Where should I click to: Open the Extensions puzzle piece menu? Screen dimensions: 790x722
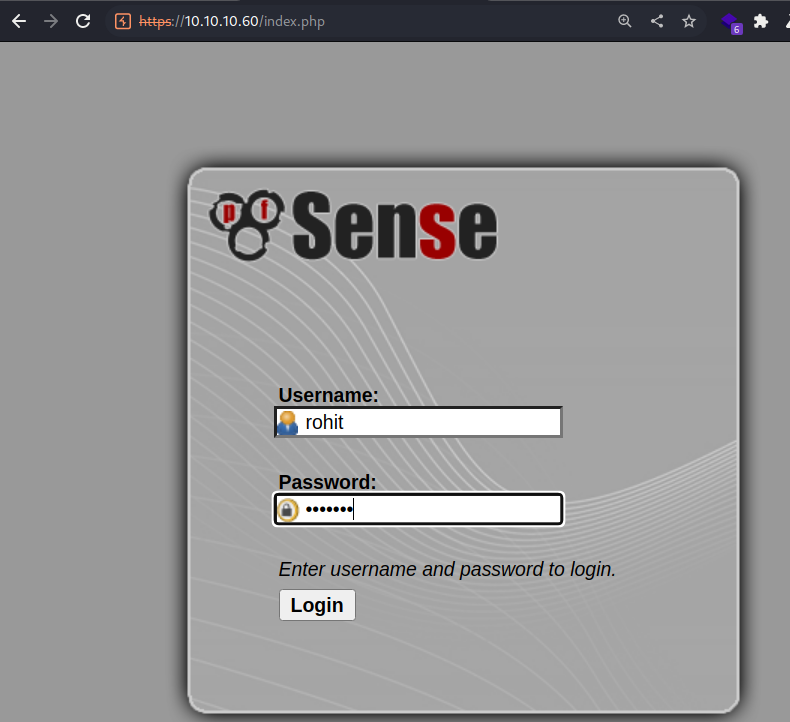[760, 21]
